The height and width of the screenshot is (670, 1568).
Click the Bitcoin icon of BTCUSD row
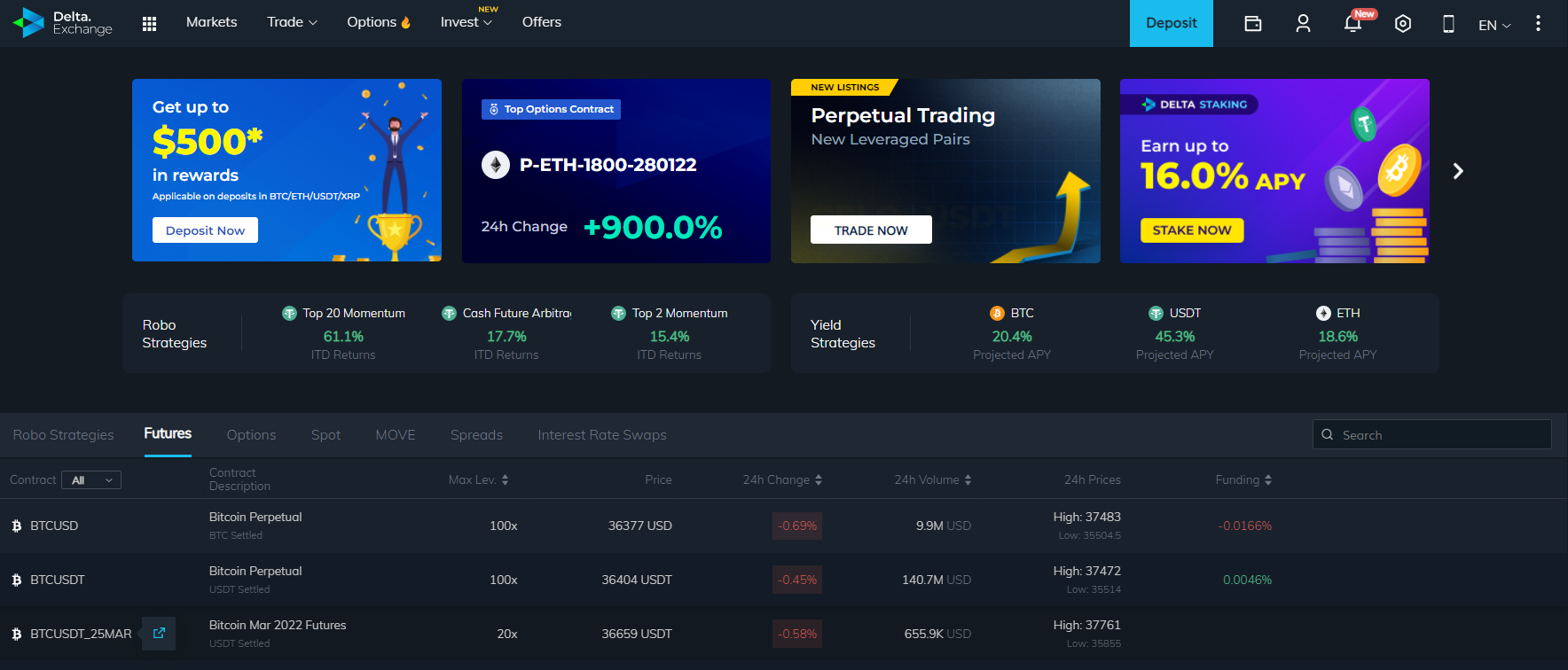pyautogui.click(x=17, y=526)
